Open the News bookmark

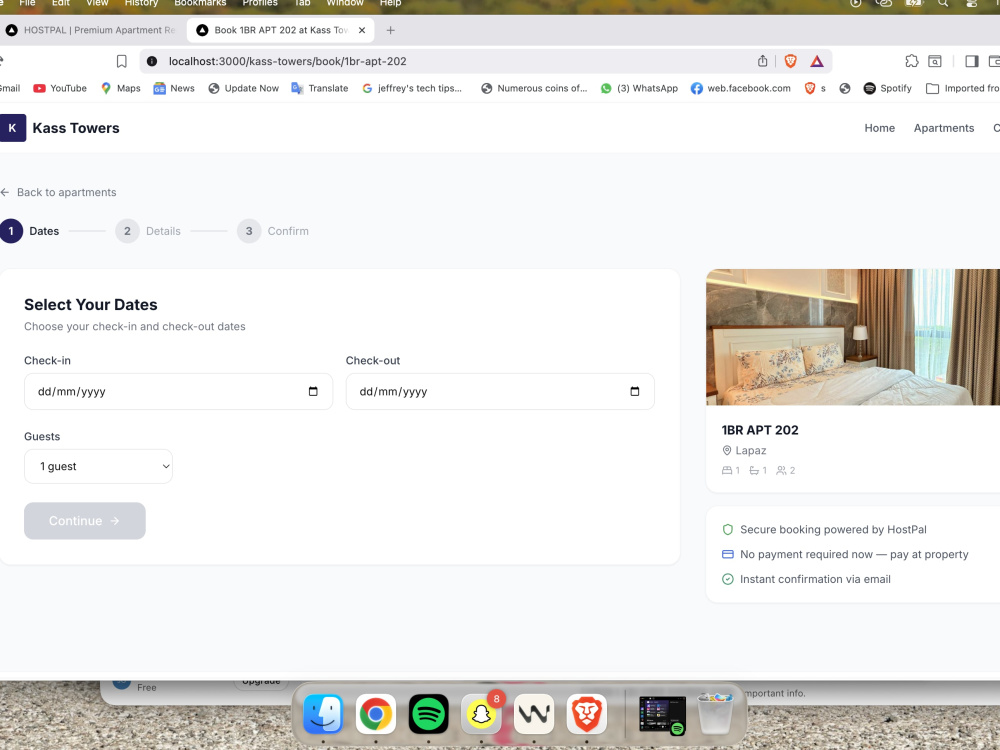(173, 88)
